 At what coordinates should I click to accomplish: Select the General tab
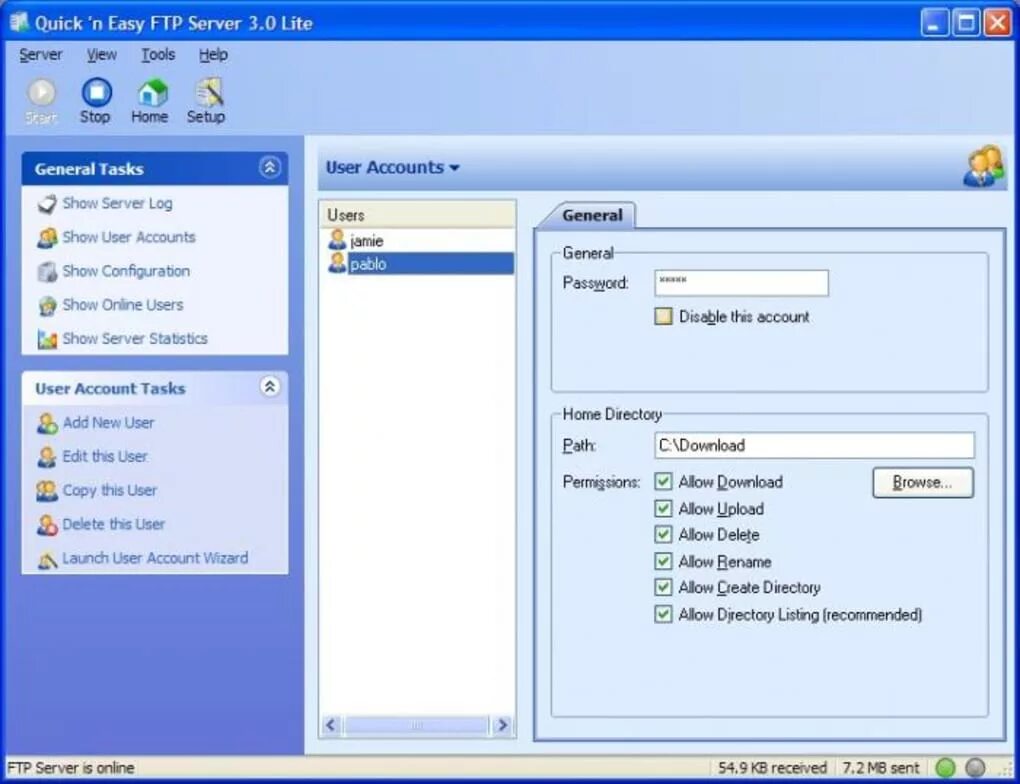coord(592,215)
